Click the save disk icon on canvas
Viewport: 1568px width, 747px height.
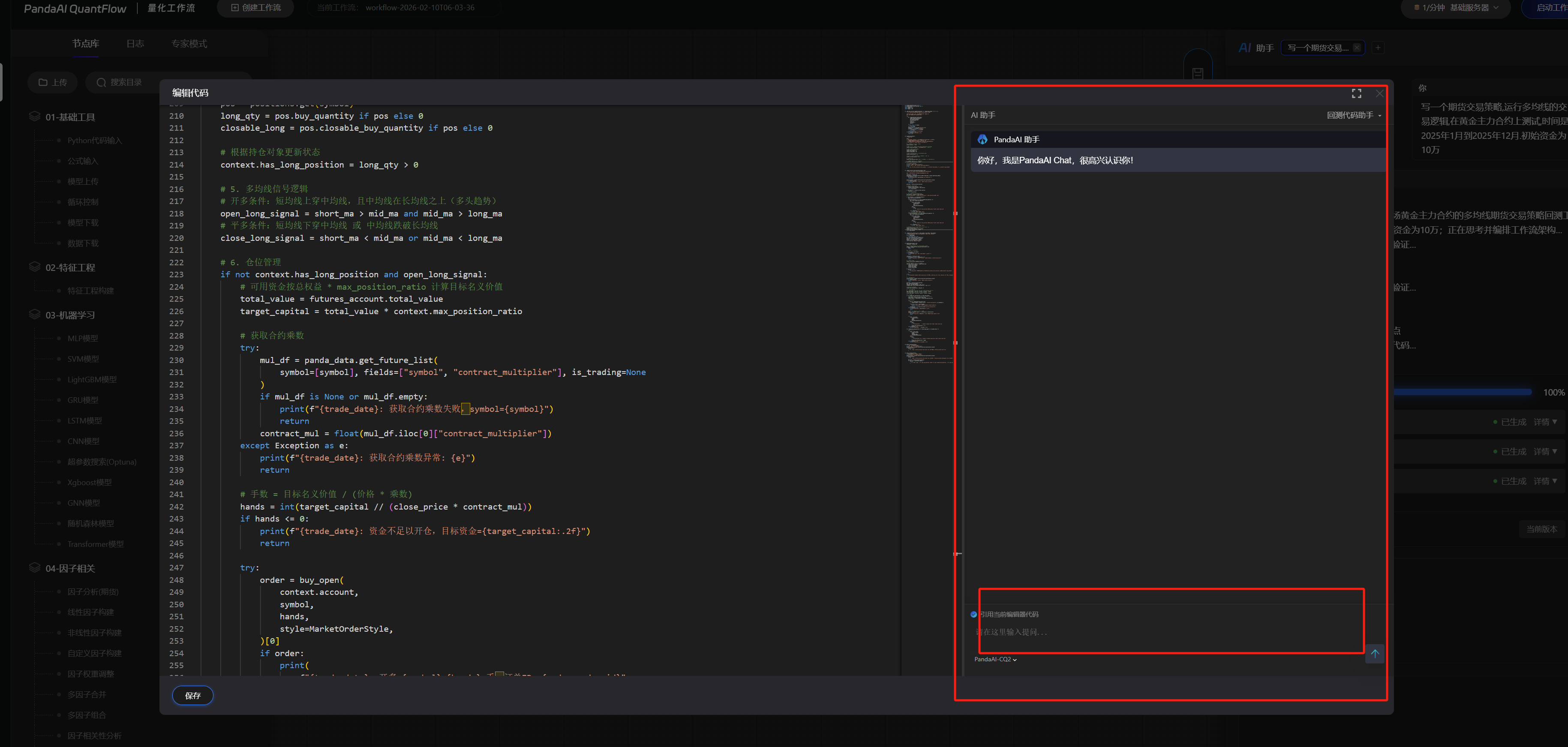1197,73
